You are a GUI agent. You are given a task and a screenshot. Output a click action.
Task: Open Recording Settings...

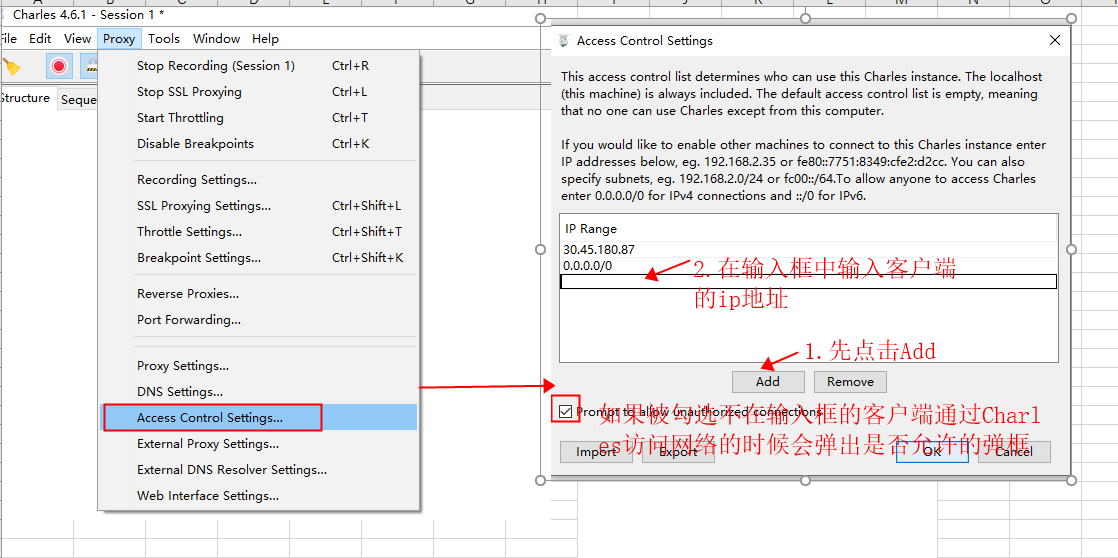[258, 180]
